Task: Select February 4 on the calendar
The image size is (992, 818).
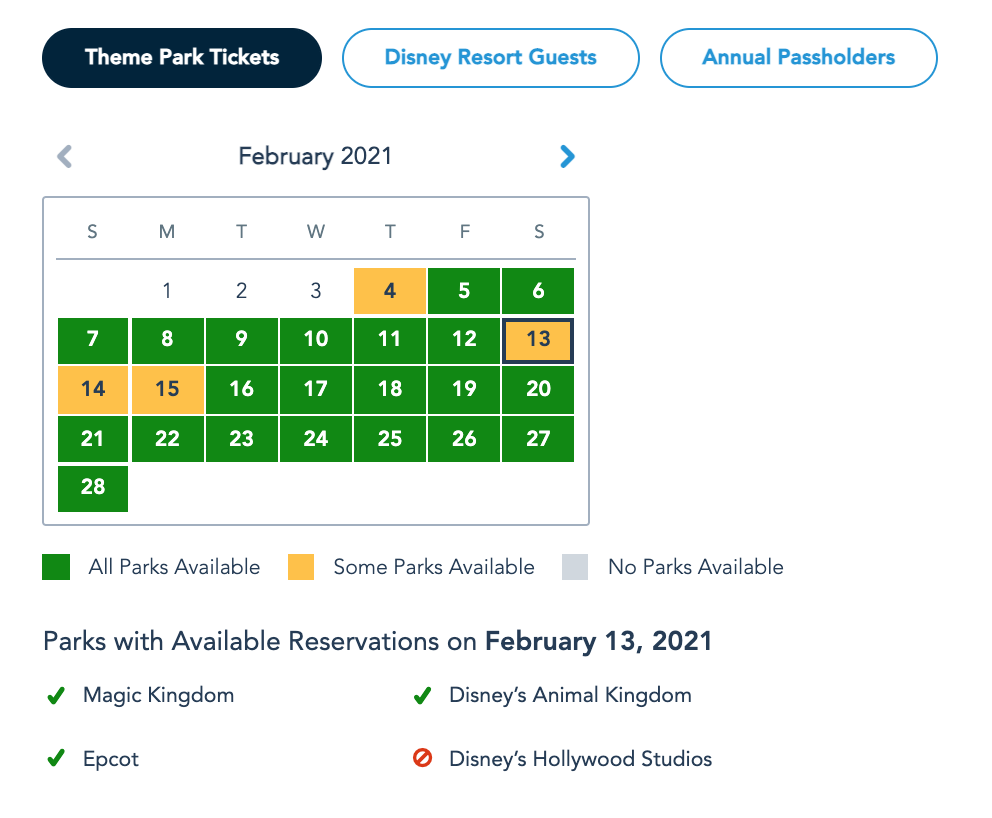Action: pos(390,291)
